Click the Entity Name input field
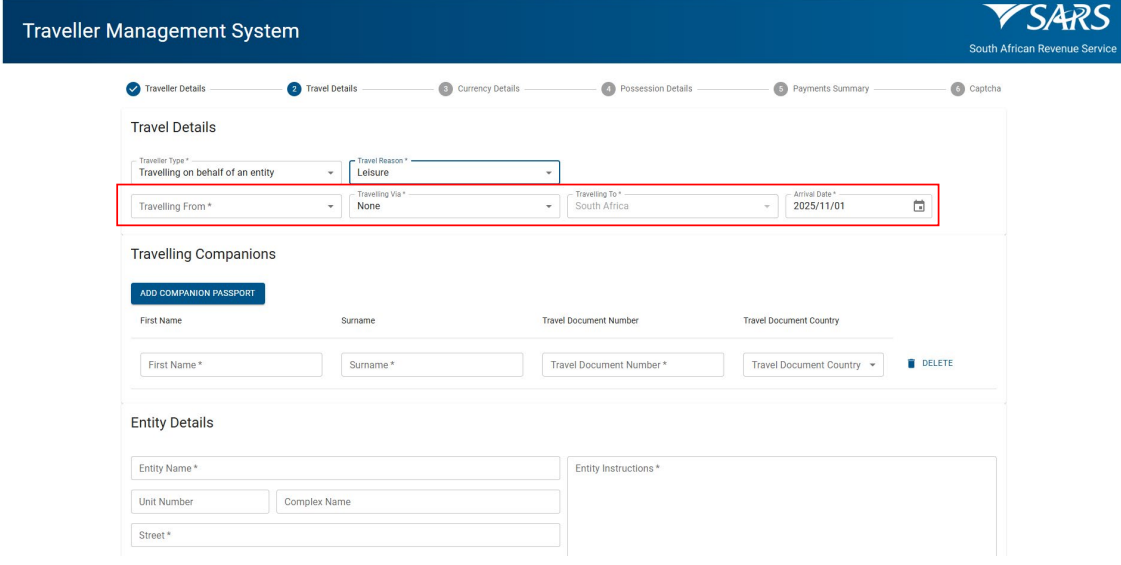Screen dimensions: 1121x565 345,469
